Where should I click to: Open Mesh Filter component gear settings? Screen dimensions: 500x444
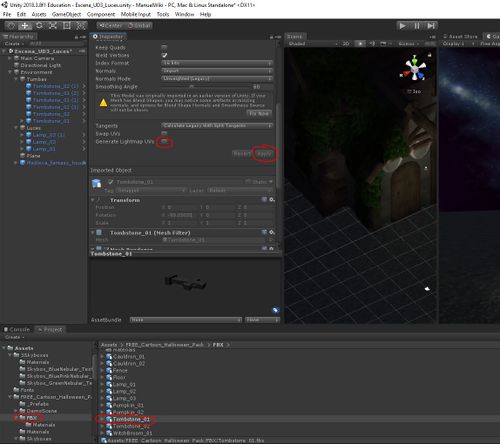272,232
